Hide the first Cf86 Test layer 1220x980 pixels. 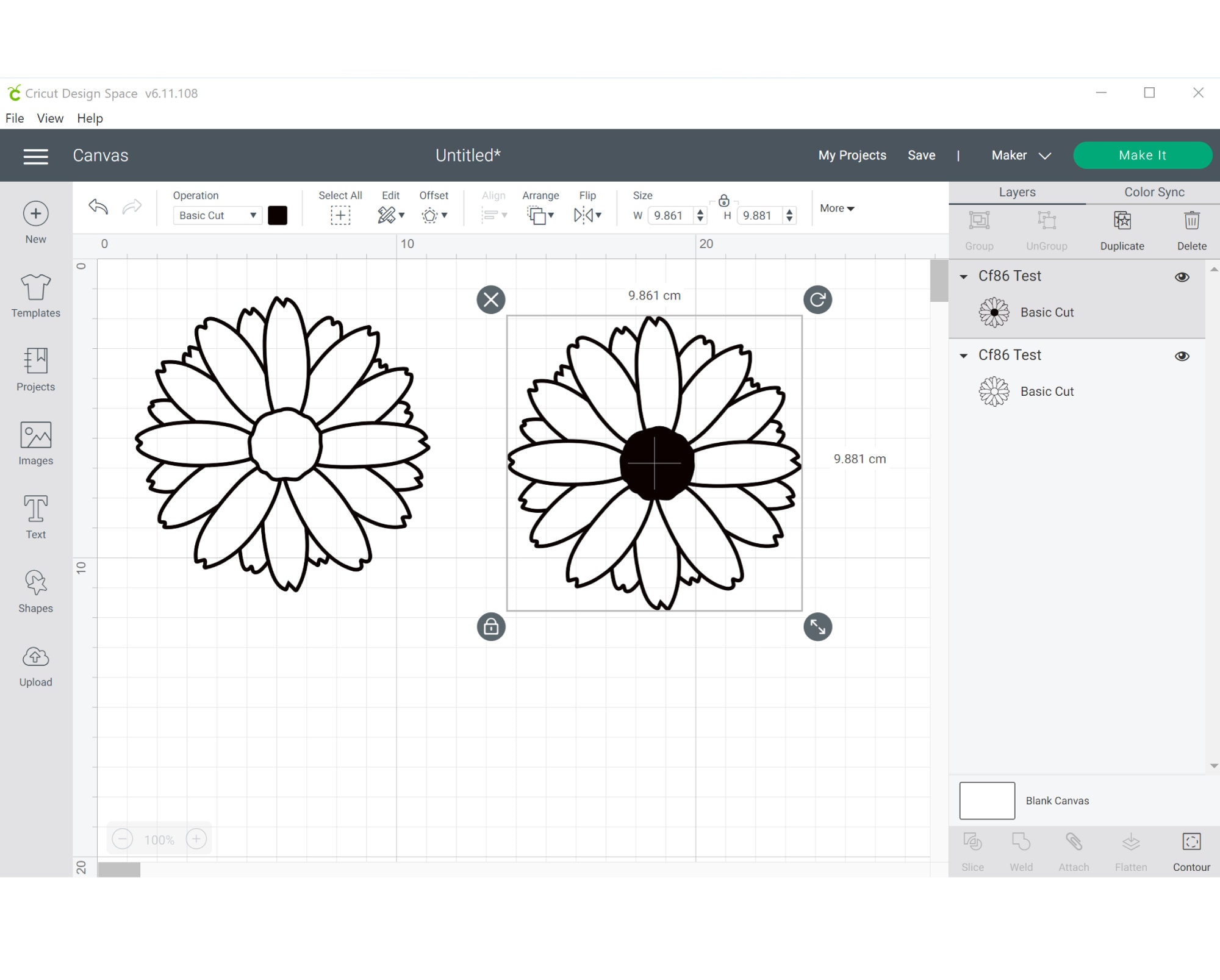coord(1182,277)
